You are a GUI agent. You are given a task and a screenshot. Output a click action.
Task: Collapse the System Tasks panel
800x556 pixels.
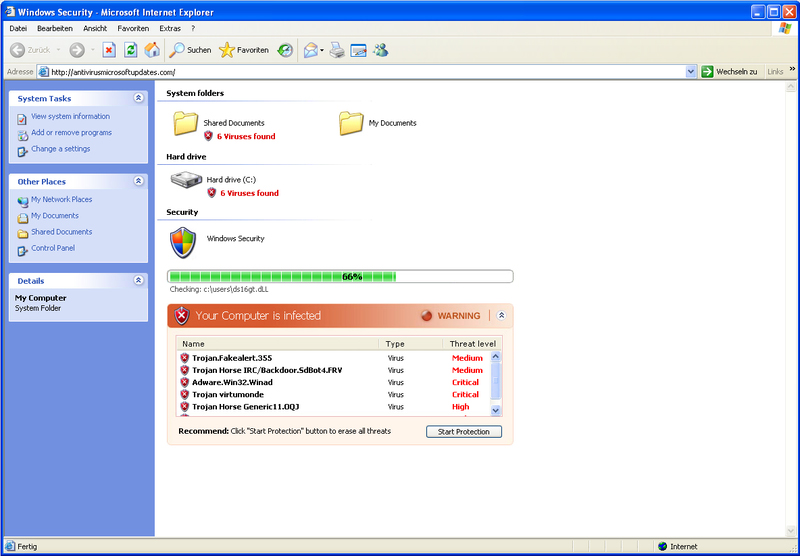(x=138, y=98)
